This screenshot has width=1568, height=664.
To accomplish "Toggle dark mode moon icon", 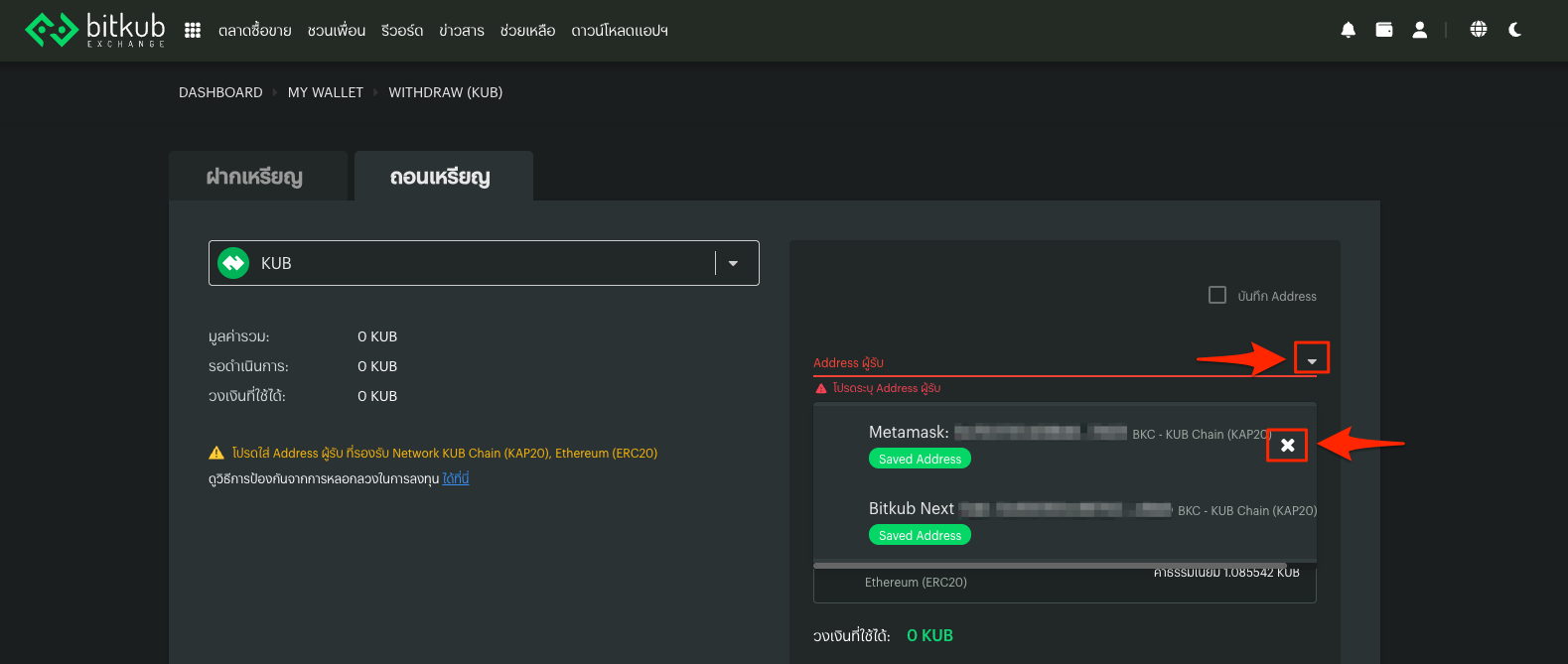I will click(1514, 30).
